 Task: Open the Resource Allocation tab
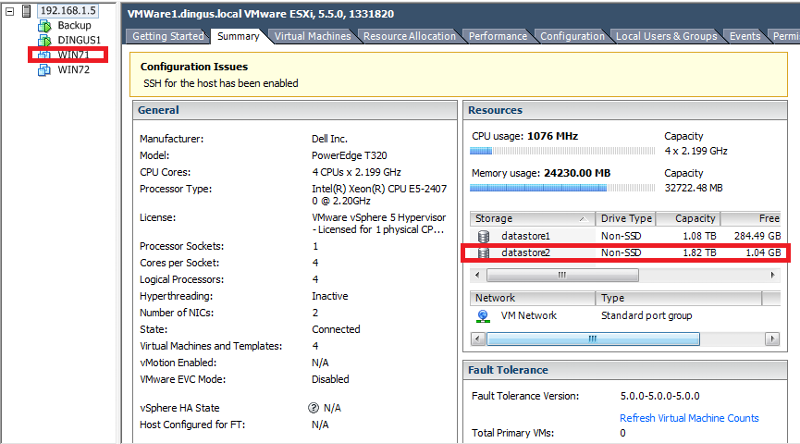click(x=409, y=36)
